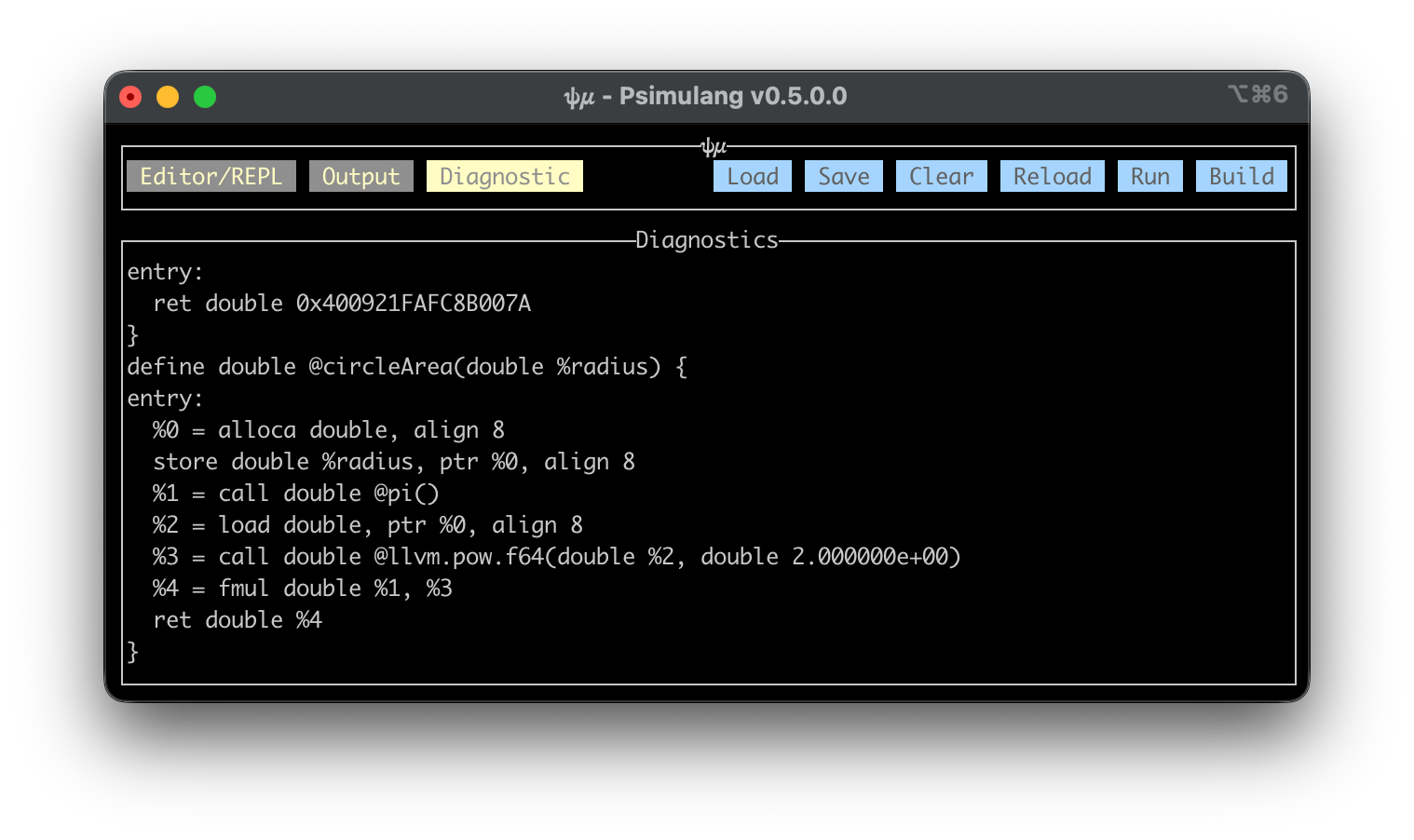
Task: Click the ψμ label on the toolbar frame
Action: (713, 147)
